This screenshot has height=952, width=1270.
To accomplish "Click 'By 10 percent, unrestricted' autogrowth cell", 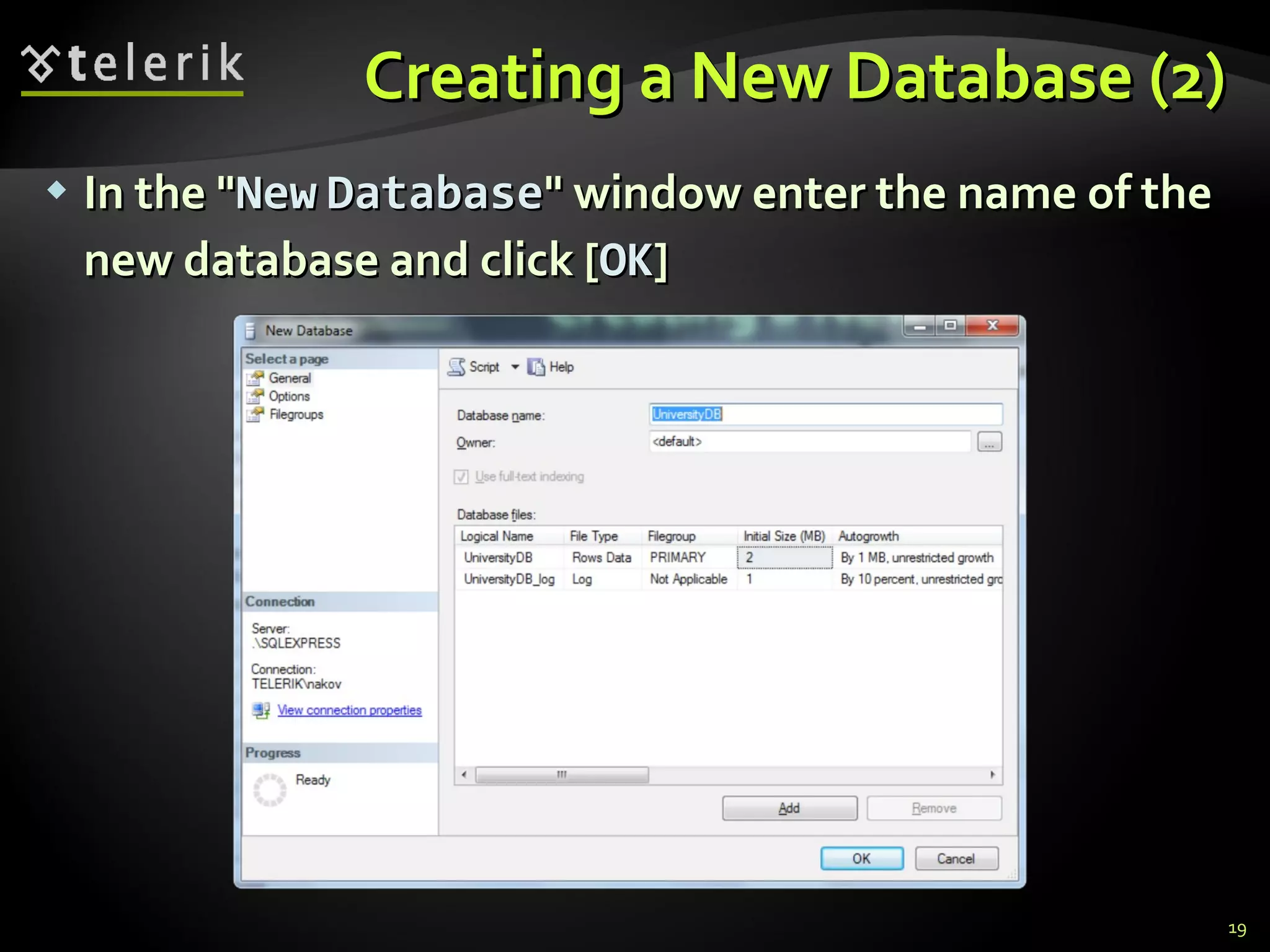I will (x=917, y=579).
